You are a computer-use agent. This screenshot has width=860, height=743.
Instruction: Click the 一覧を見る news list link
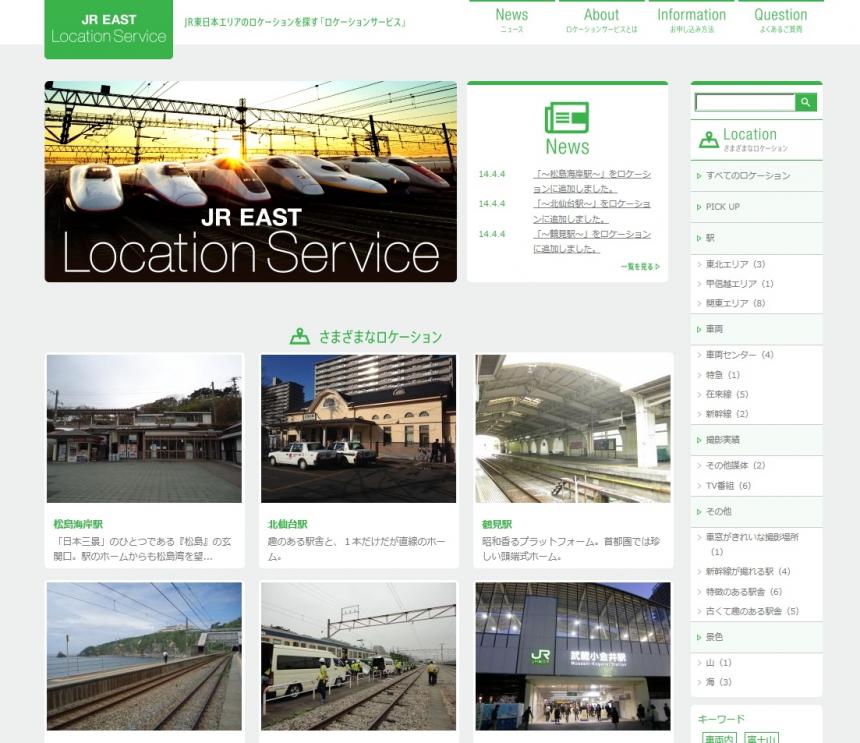[x=640, y=266]
